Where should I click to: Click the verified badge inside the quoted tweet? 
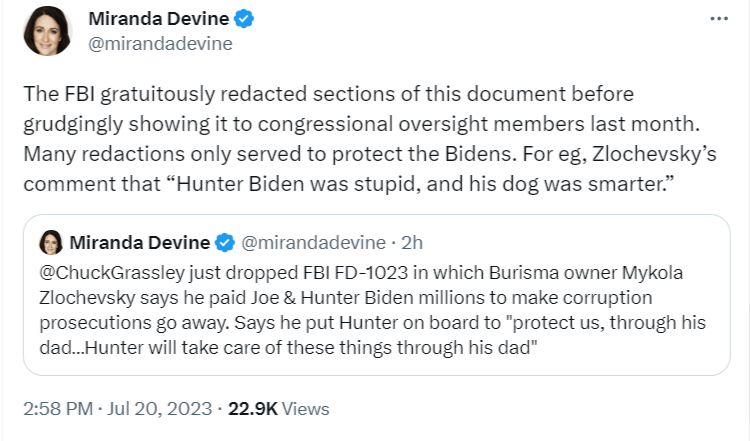pos(226,242)
